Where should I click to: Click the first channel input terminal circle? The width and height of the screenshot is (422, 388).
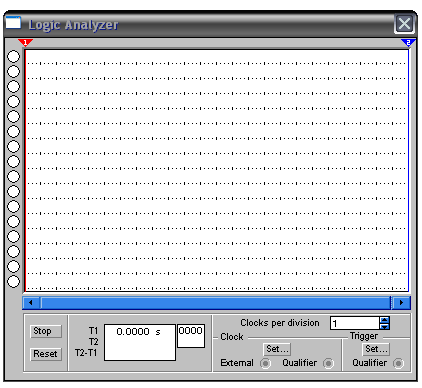[13, 56]
